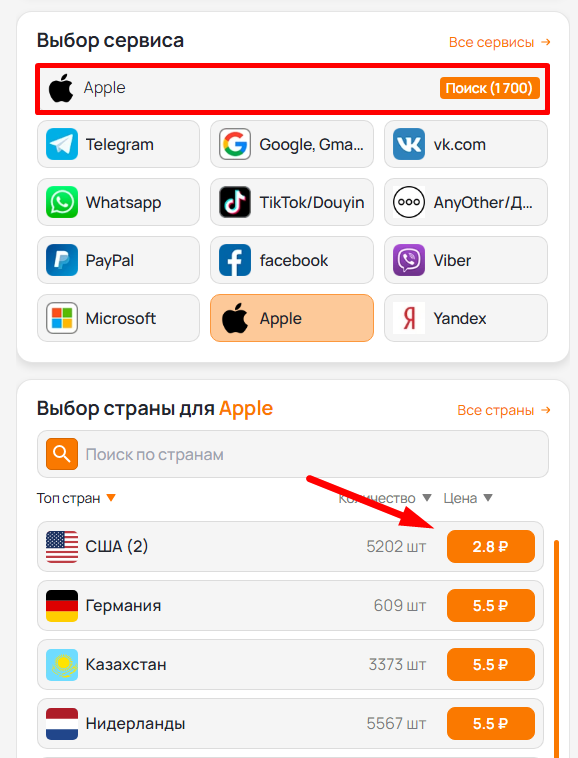Focus the Поиск по странам field
578x758 pixels.
(x=293, y=454)
